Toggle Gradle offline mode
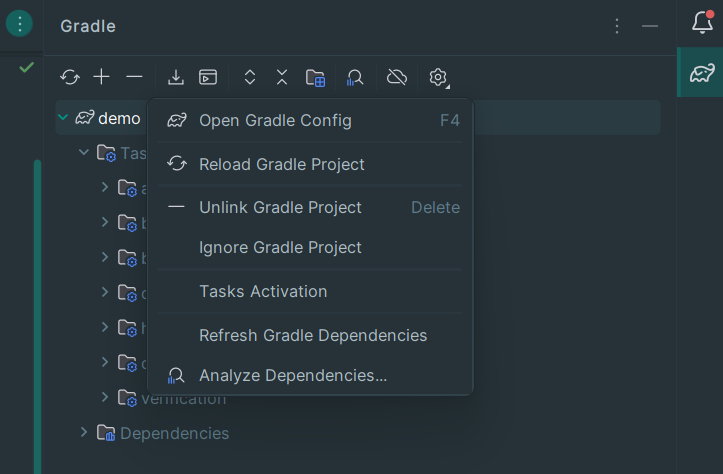The image size is (723, 474). 397,77
